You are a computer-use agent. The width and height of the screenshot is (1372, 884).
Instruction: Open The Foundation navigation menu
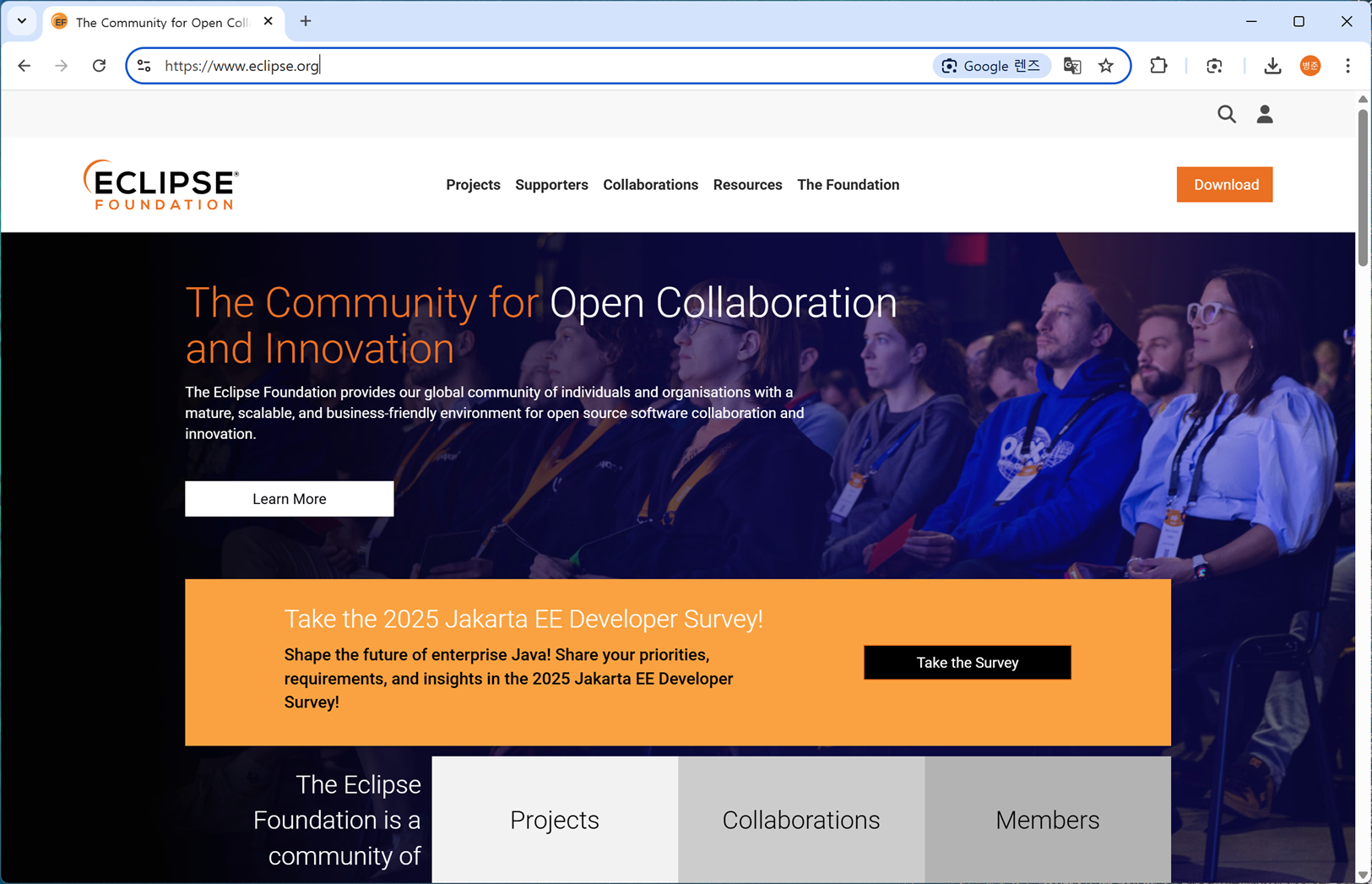click(848, 185)
